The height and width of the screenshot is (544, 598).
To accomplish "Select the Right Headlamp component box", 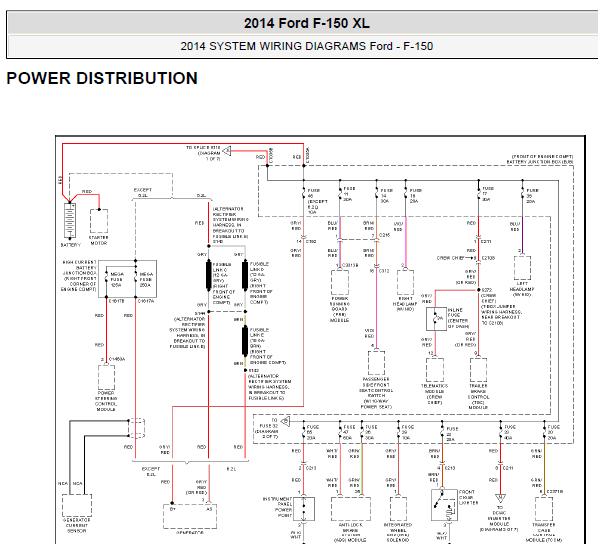I will pos(405,282).
